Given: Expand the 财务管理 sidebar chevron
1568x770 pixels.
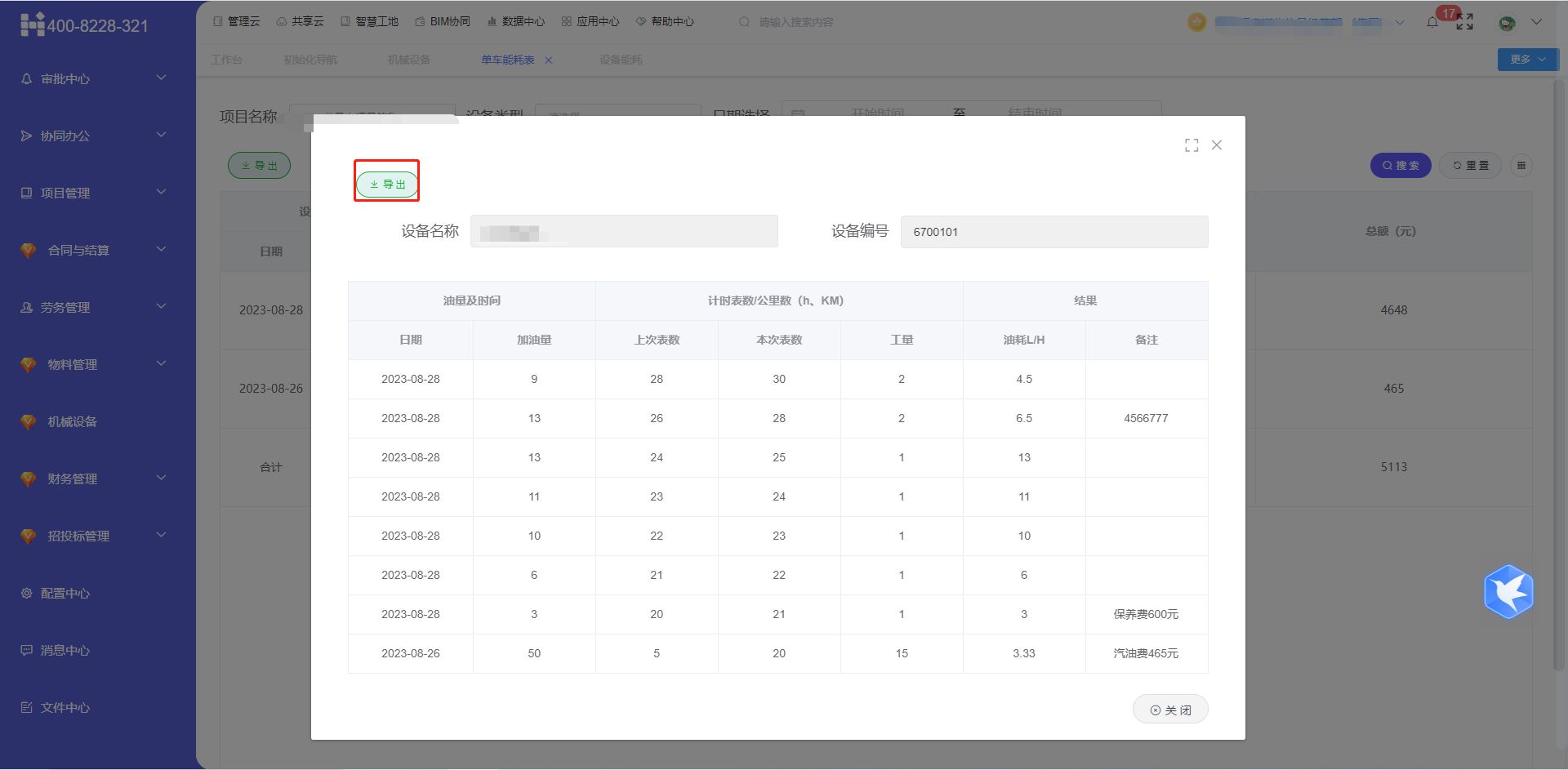Looking at the screenshot, I should point(161,478).
